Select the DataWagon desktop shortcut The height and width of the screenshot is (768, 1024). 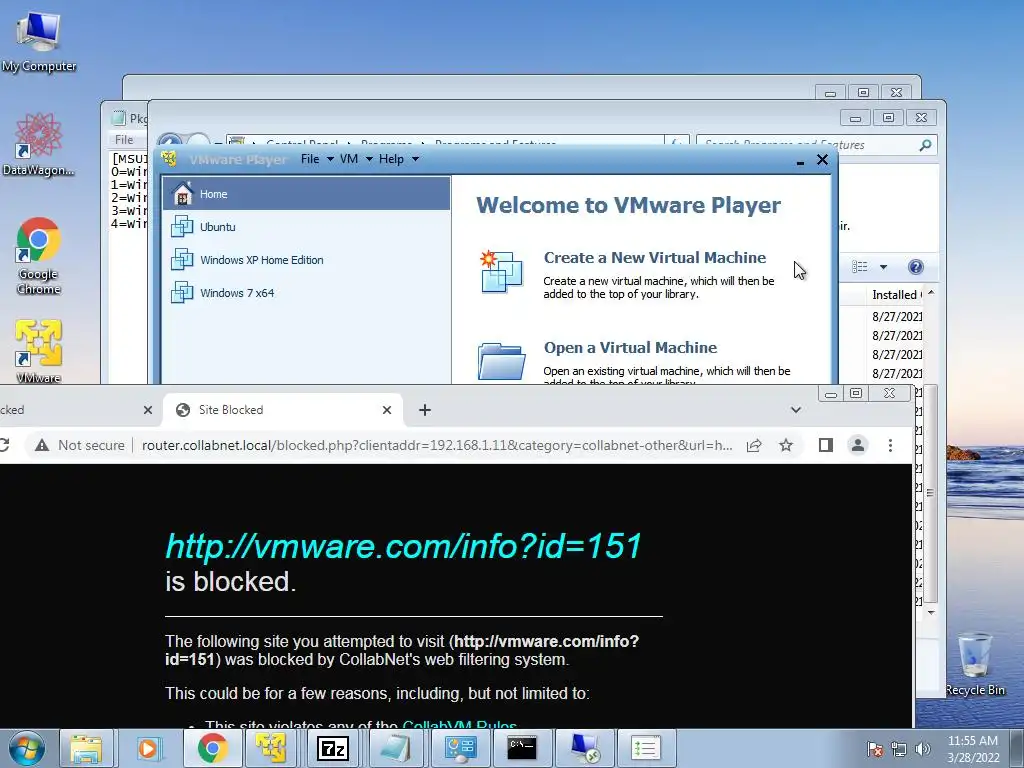click(39, 145)
